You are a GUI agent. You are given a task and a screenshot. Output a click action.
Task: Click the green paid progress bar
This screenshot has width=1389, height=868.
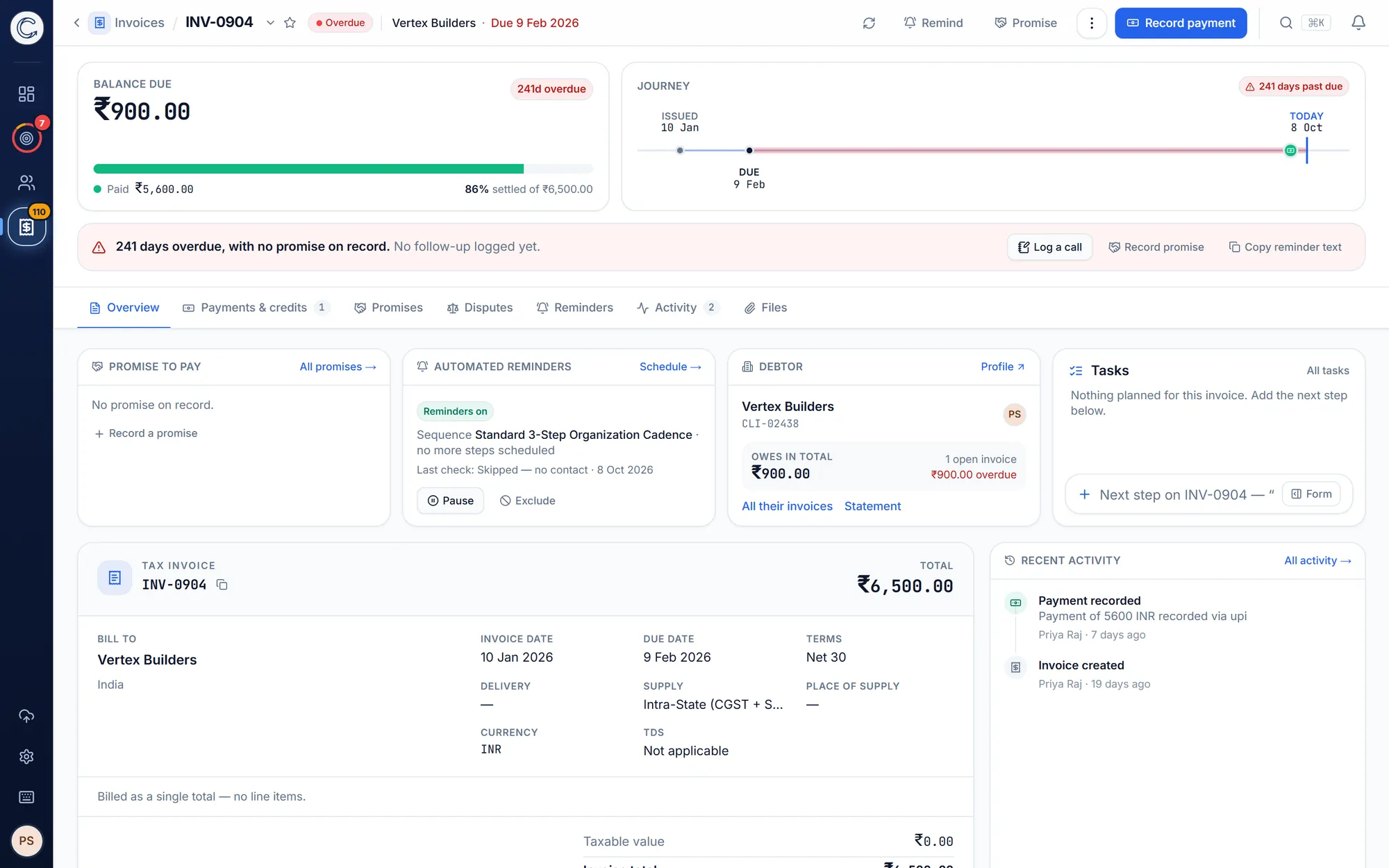pos(308,169)
